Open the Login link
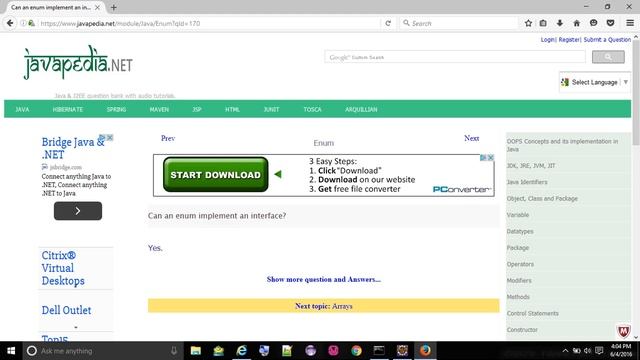This screenshot has width=640, height=360. point(547,40)
